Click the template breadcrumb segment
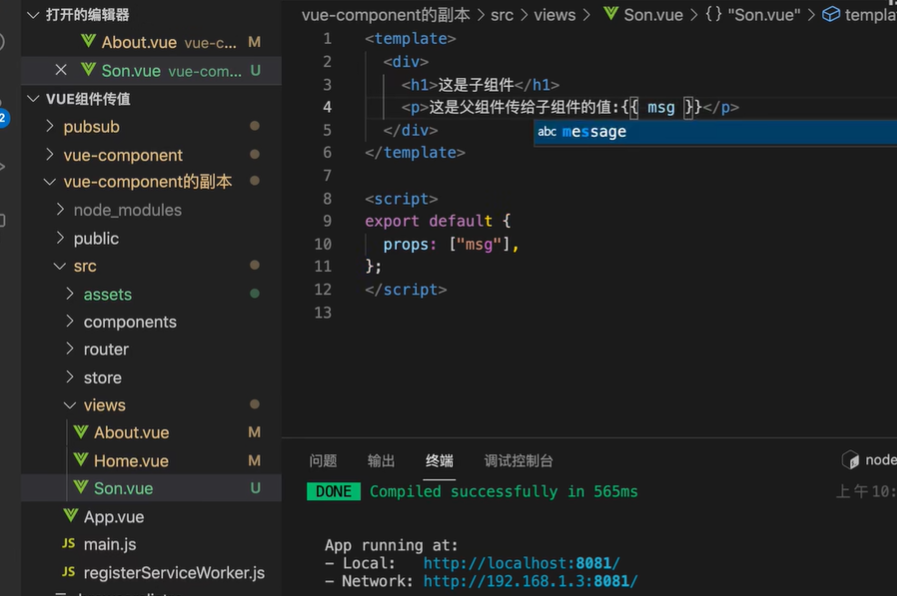Screen dimensions: 897x596 coord(871,15)
